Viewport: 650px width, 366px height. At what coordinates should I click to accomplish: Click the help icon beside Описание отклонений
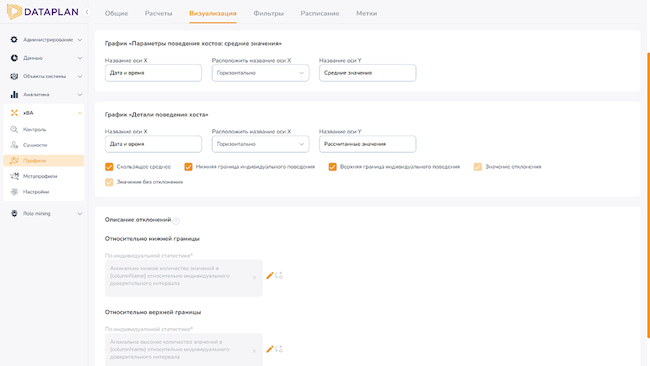176,221
